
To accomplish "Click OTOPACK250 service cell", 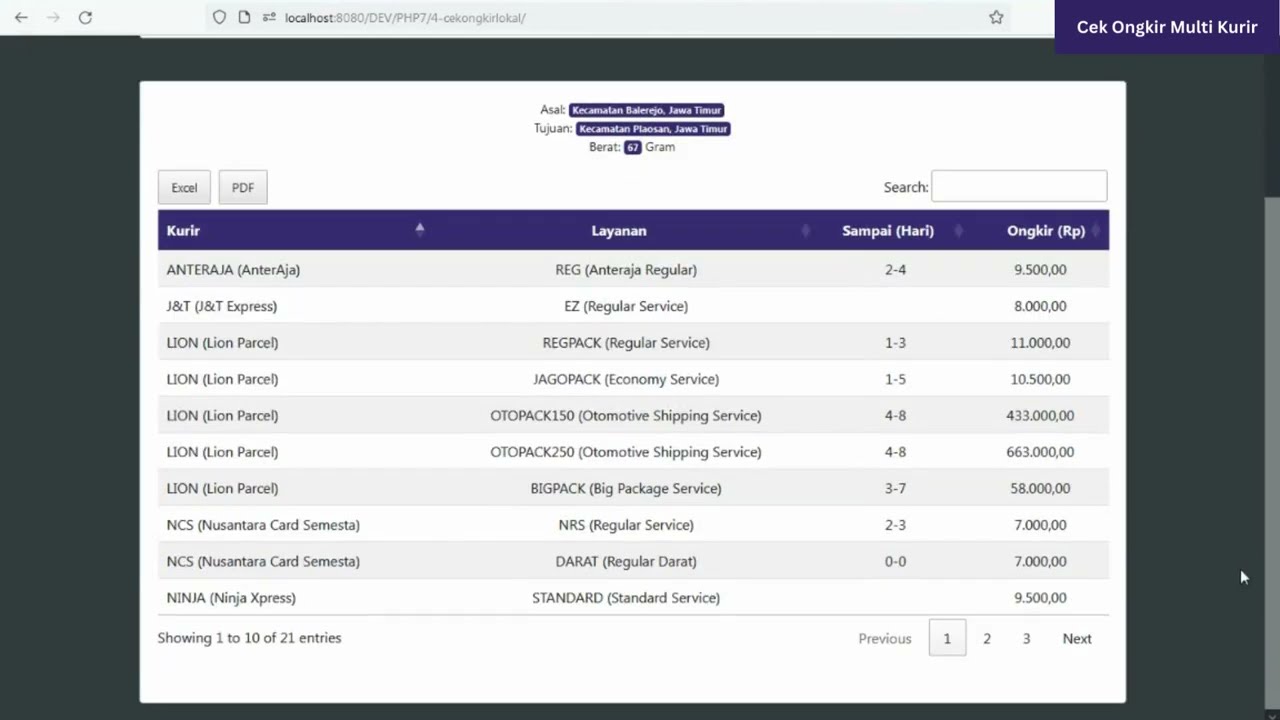I will pos(626,452).
